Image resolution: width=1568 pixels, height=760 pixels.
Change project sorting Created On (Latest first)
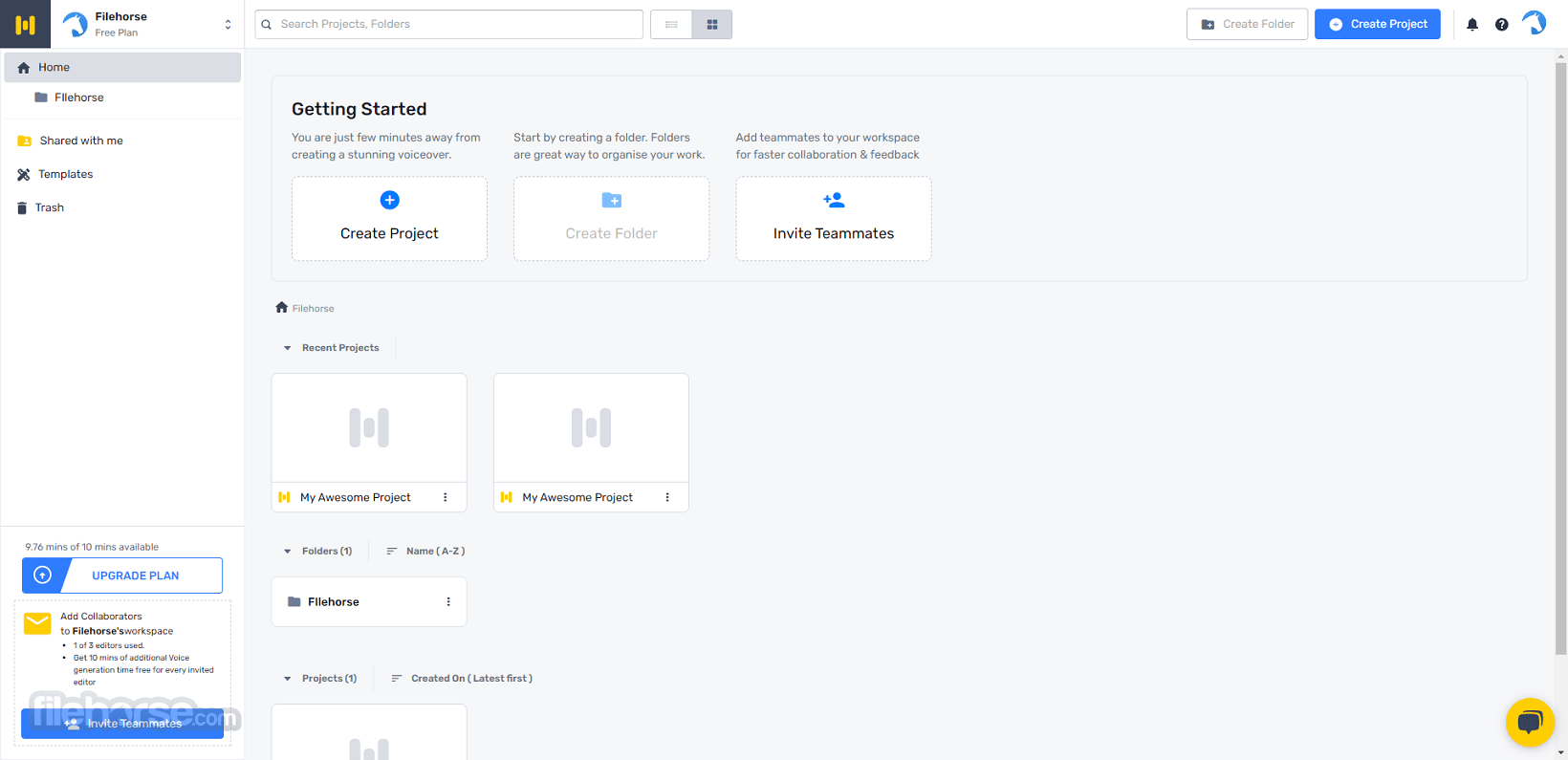pyautogui.click(x=462, y=679)
